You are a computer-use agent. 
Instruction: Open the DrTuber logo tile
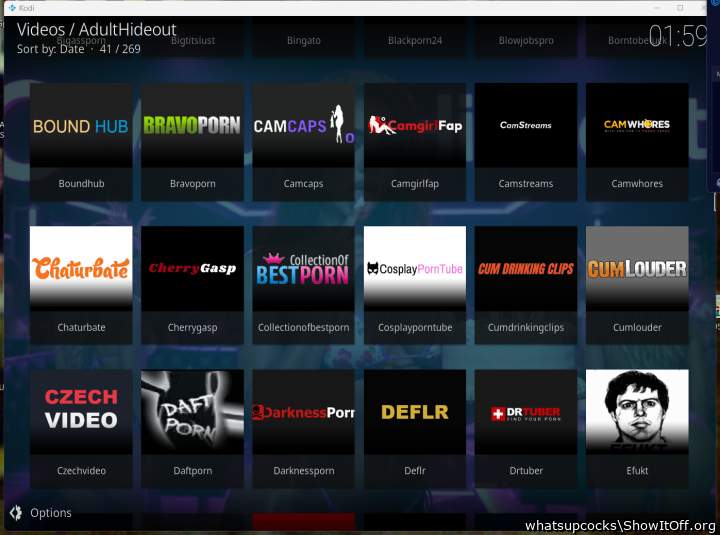tap(526, 412)
